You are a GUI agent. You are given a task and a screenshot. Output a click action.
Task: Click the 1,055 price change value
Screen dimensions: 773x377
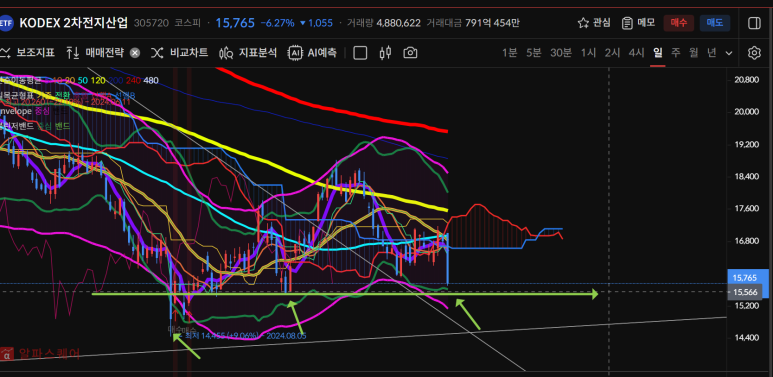316,23
